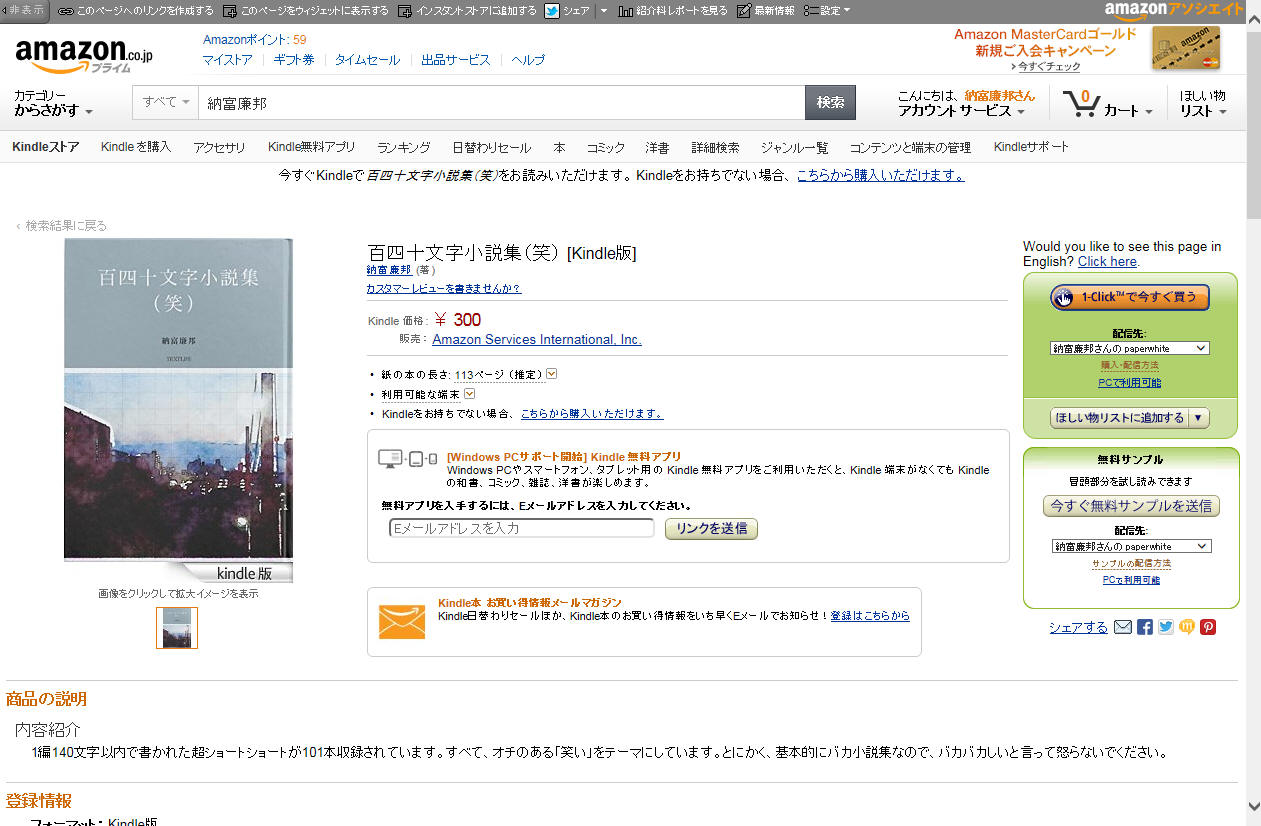Open the 設定 settings menu in Associates bar
Screen dimensions: 1261x826
(x=827, y=11)
